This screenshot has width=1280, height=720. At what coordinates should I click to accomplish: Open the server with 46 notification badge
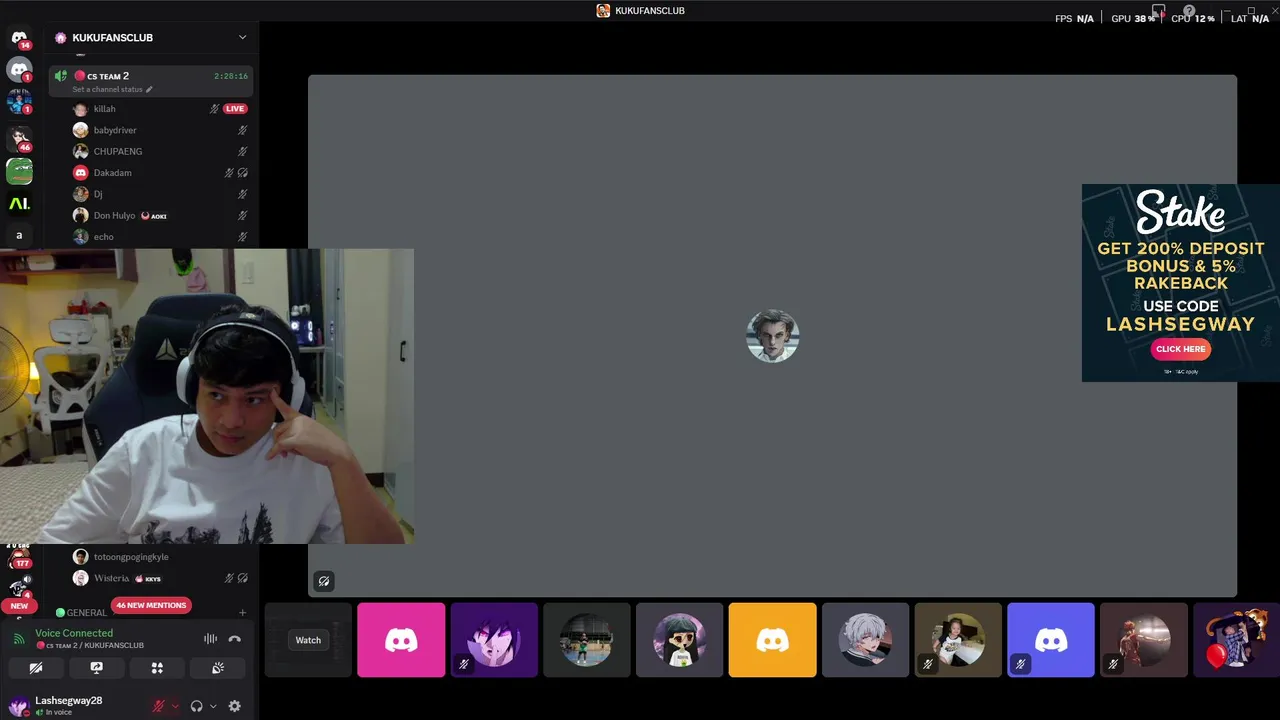(x=19, y=138)
